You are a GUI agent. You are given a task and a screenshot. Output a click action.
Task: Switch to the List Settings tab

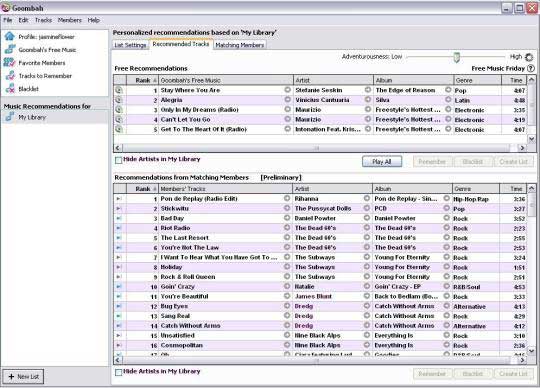(x=130, y=45)
